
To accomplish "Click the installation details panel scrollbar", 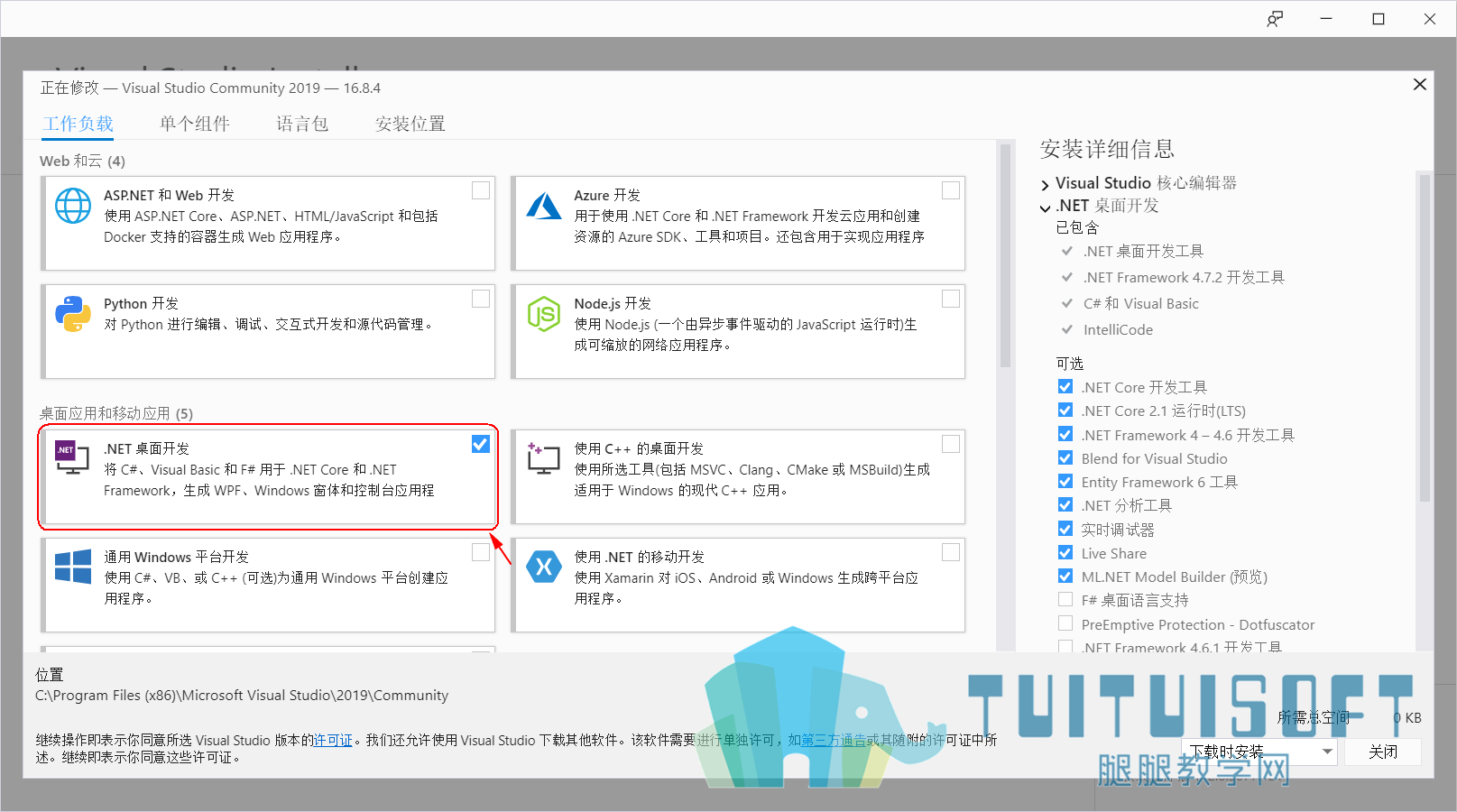I will 1425,338.
